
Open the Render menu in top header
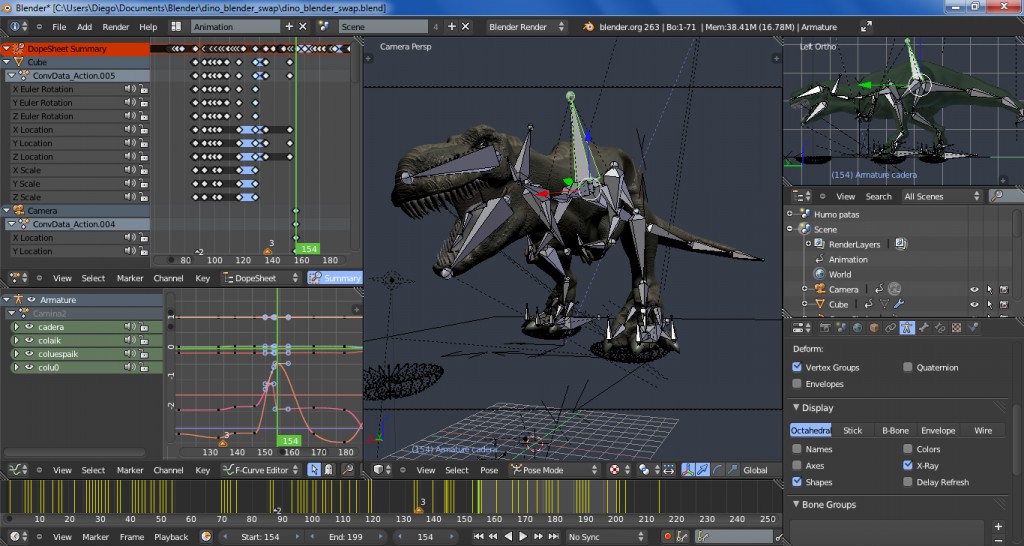pos(116,27)
